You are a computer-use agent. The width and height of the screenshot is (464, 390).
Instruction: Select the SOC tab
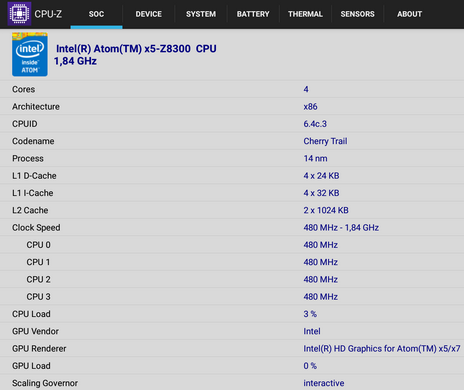(x=96, y=14)
